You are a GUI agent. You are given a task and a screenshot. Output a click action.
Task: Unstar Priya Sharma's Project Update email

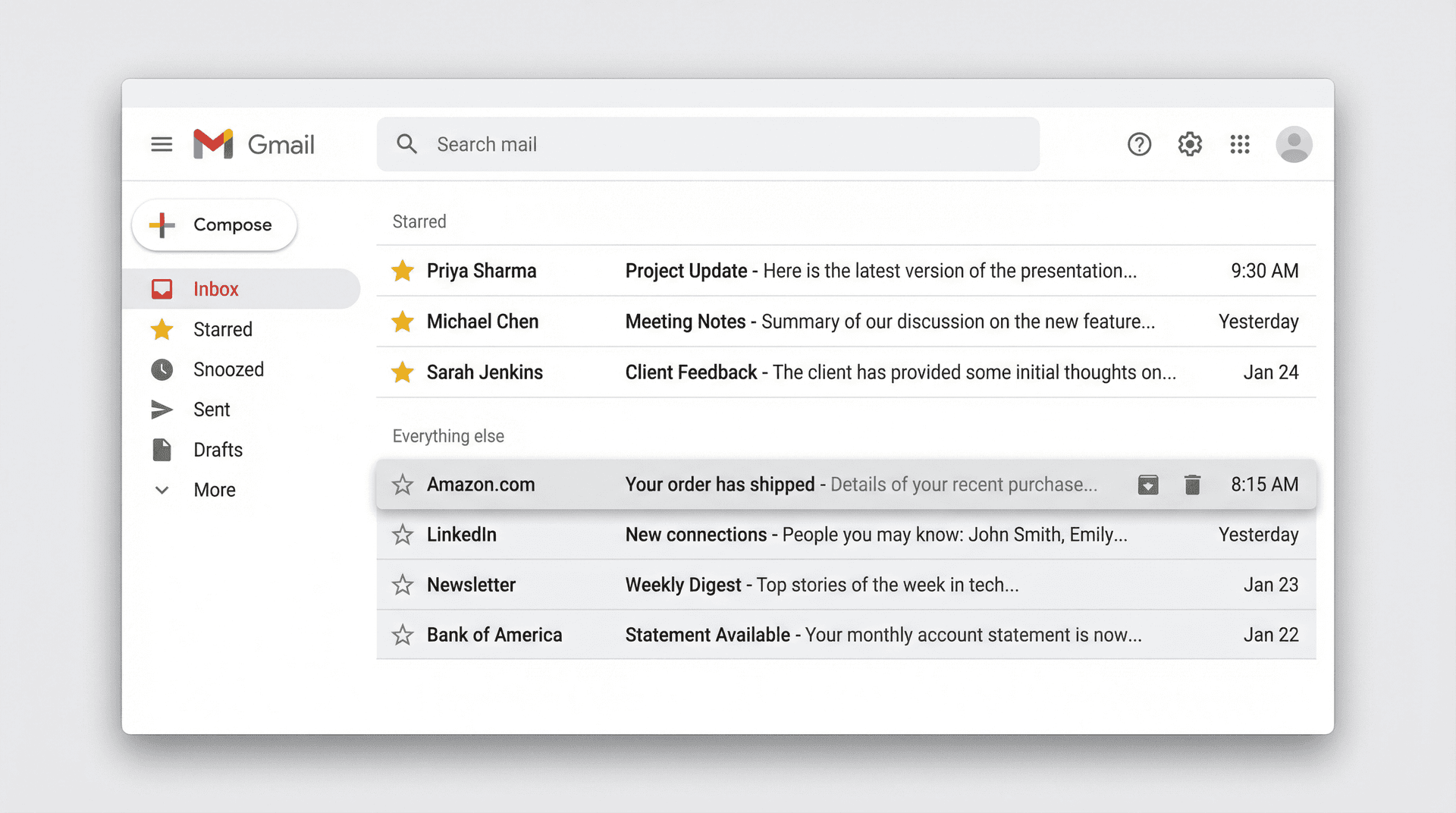pyautogui.click(x=402, y=271)
